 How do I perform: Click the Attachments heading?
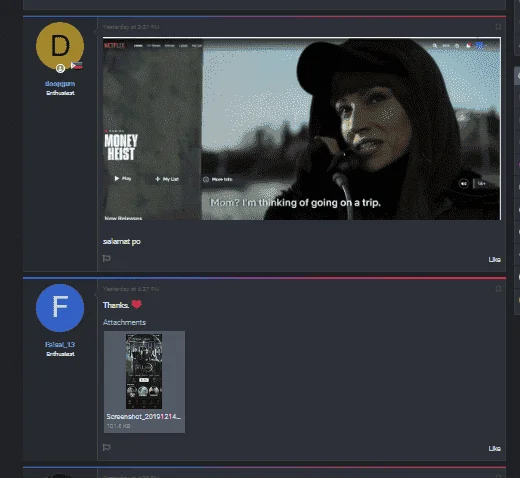(x=124, y=322)
